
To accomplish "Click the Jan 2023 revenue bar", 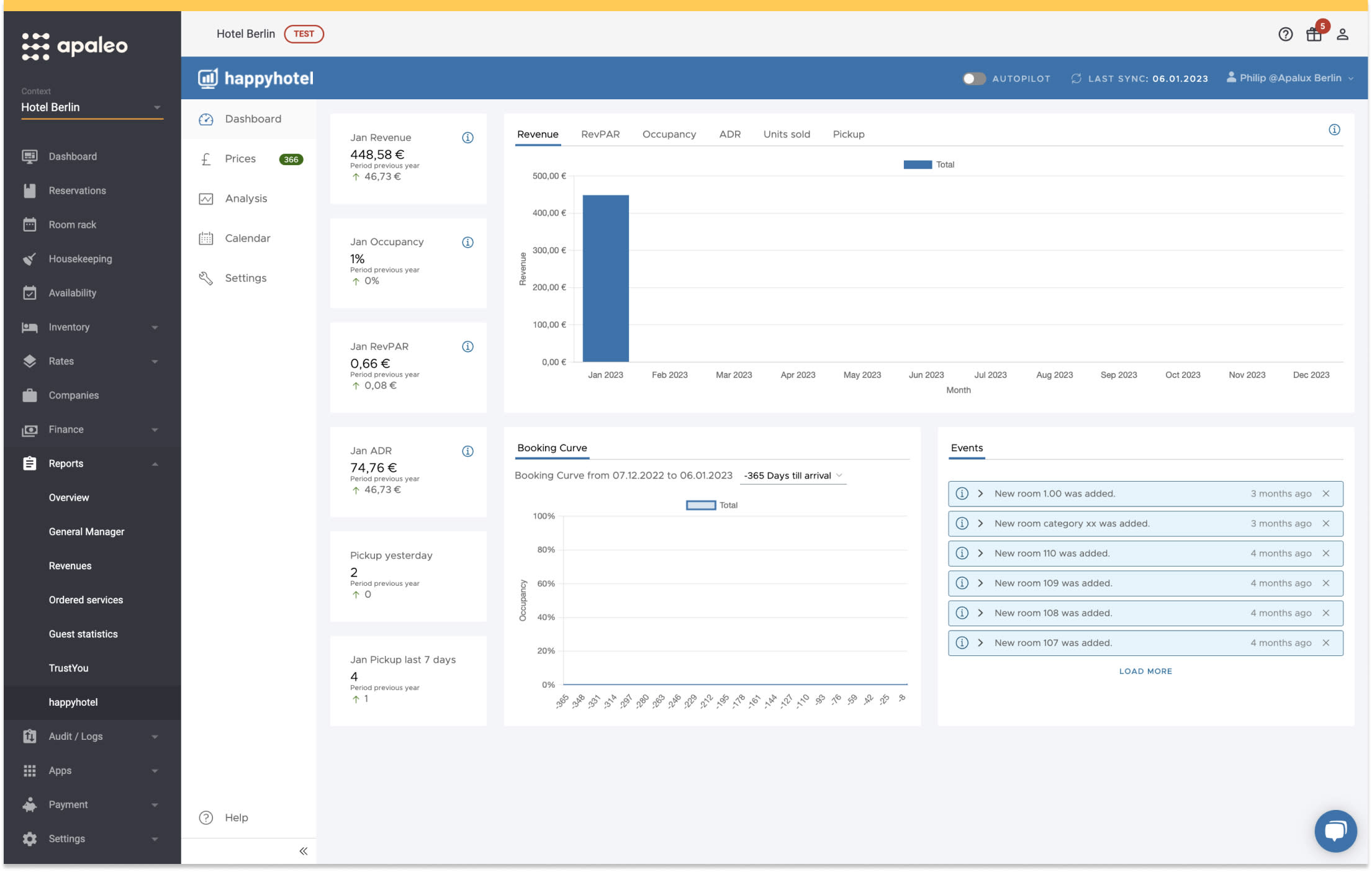I will (x=605, y=278).
